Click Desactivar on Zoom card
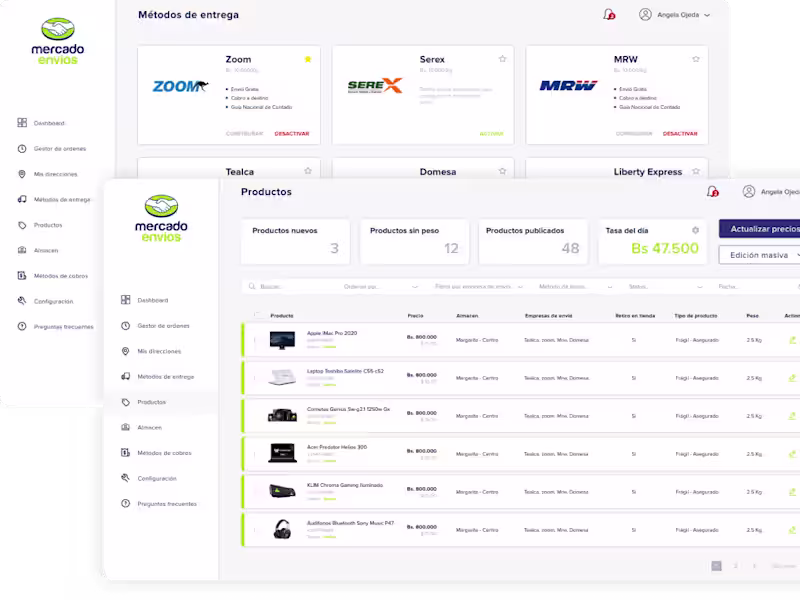Image resolution: width=800 pixels, height=600 pixels. (x=292, y=134)
